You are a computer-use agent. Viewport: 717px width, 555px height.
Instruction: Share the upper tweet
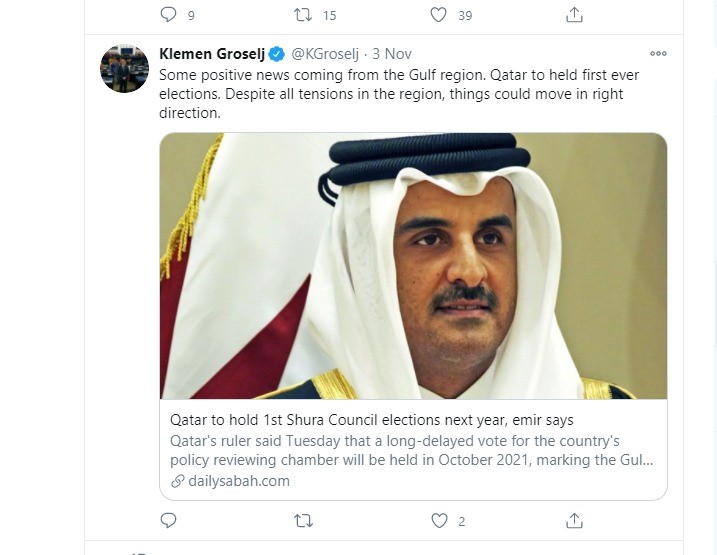(574, 15)
